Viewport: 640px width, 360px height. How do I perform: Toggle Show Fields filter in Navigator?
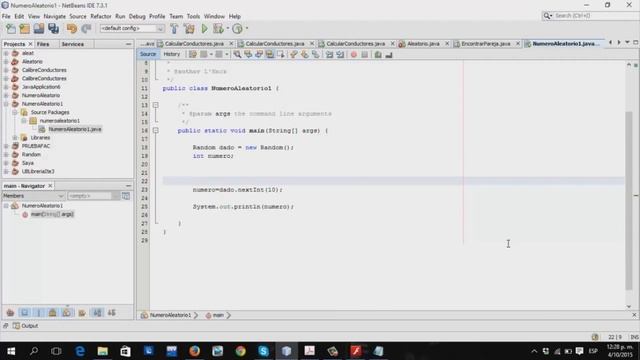pyautogui.click(x=24, y=313)
